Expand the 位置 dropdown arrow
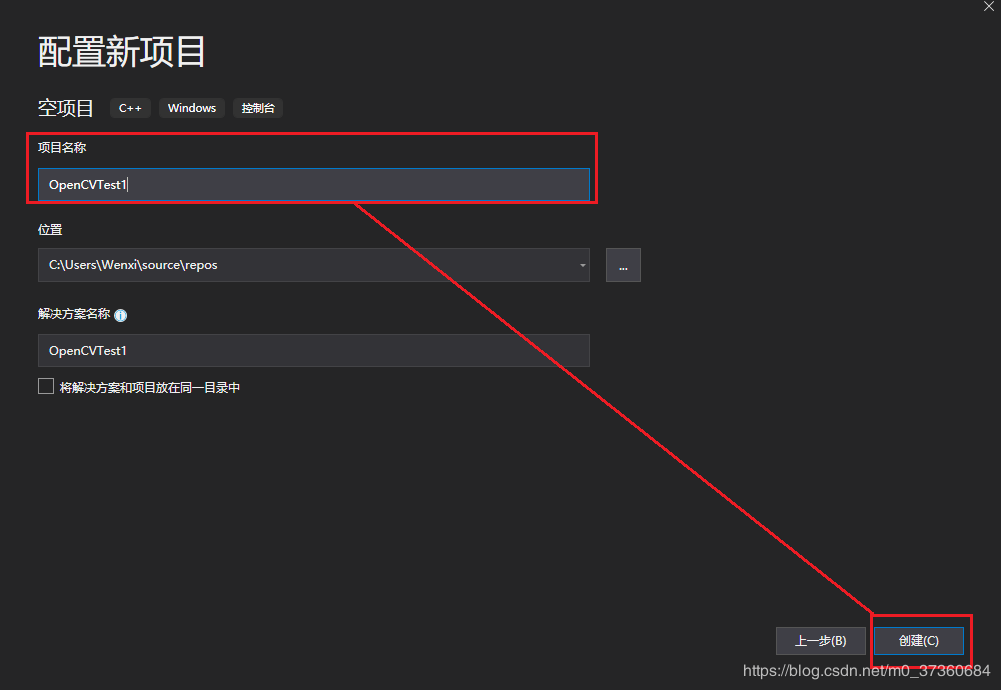The width and height of the screenshot is (1001, 690). click(582, 266)
